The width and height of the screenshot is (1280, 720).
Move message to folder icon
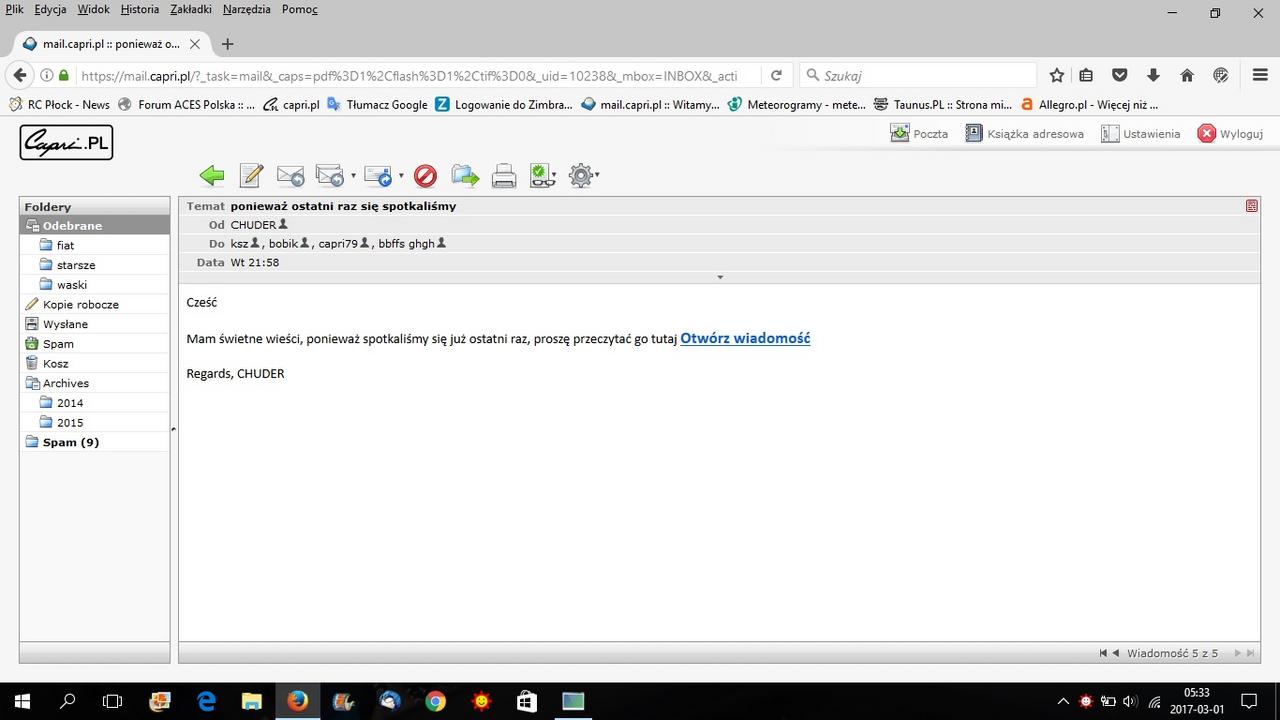point(465,176)
